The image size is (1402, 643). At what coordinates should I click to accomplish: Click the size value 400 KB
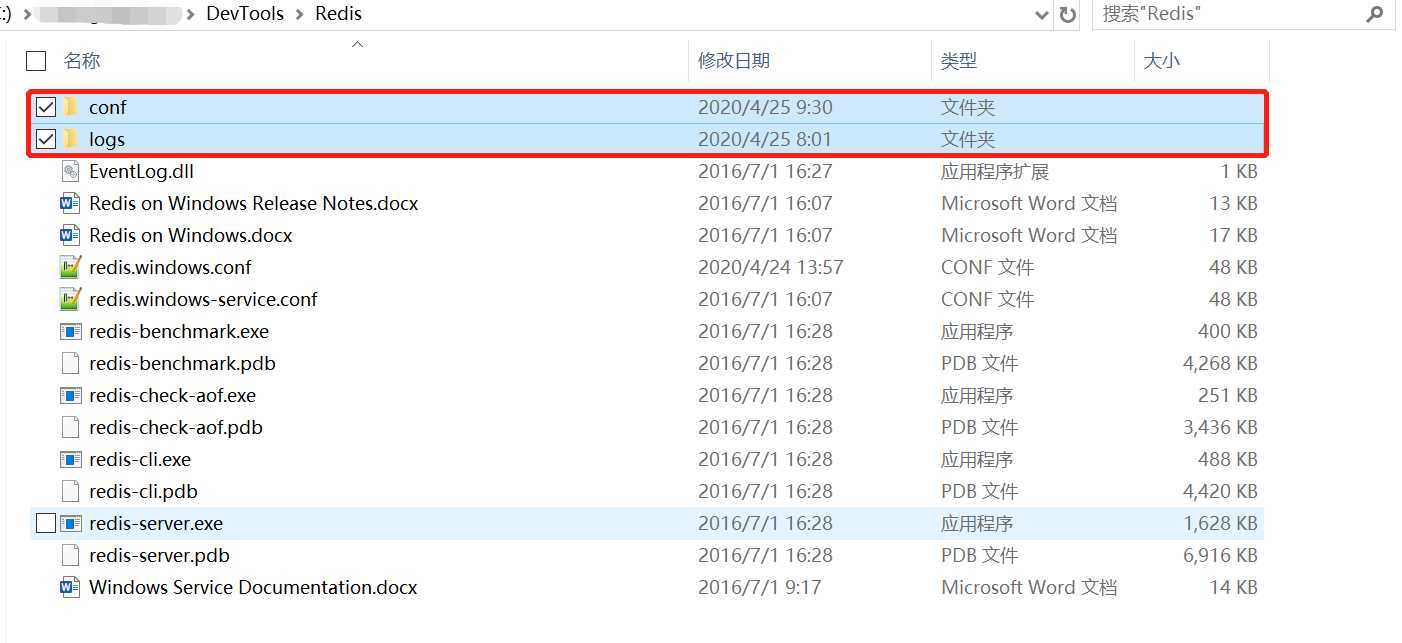[x=1228, y=331]
